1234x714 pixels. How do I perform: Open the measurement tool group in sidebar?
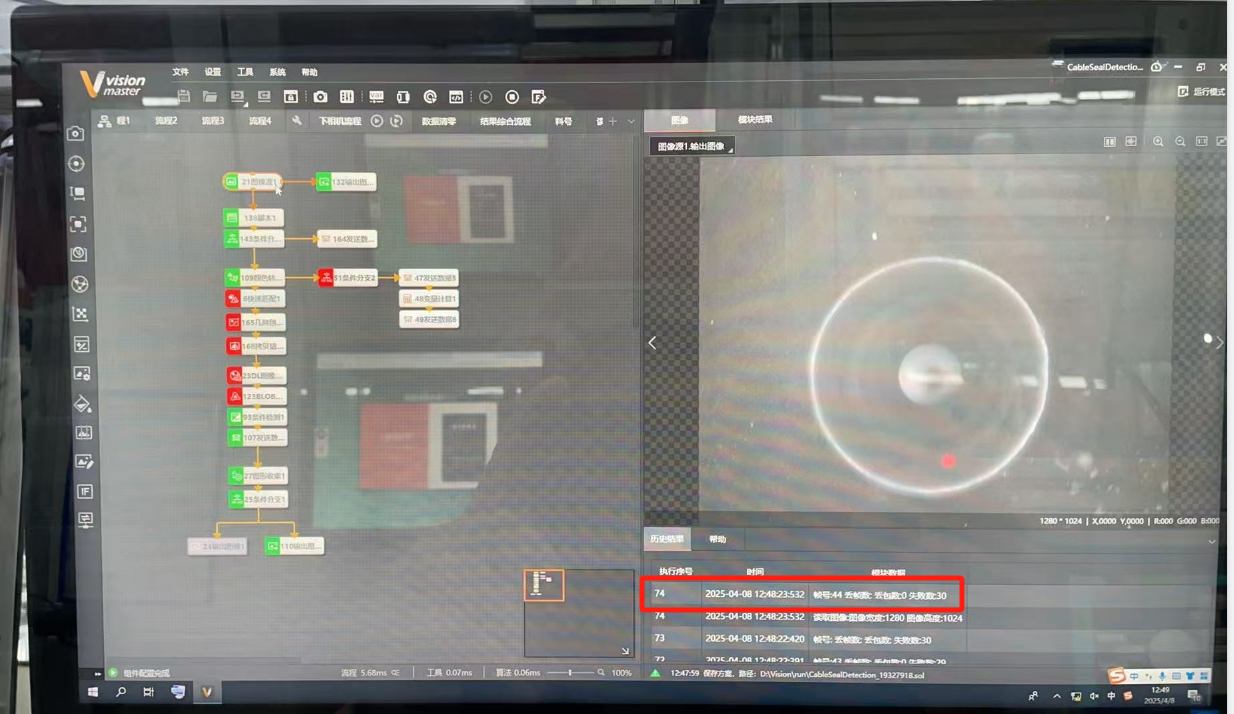(x=78, y=193)
